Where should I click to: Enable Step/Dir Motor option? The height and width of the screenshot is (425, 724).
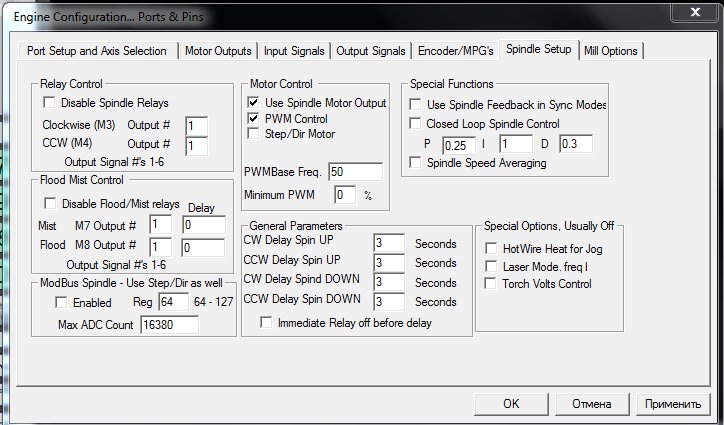(254, 133)
